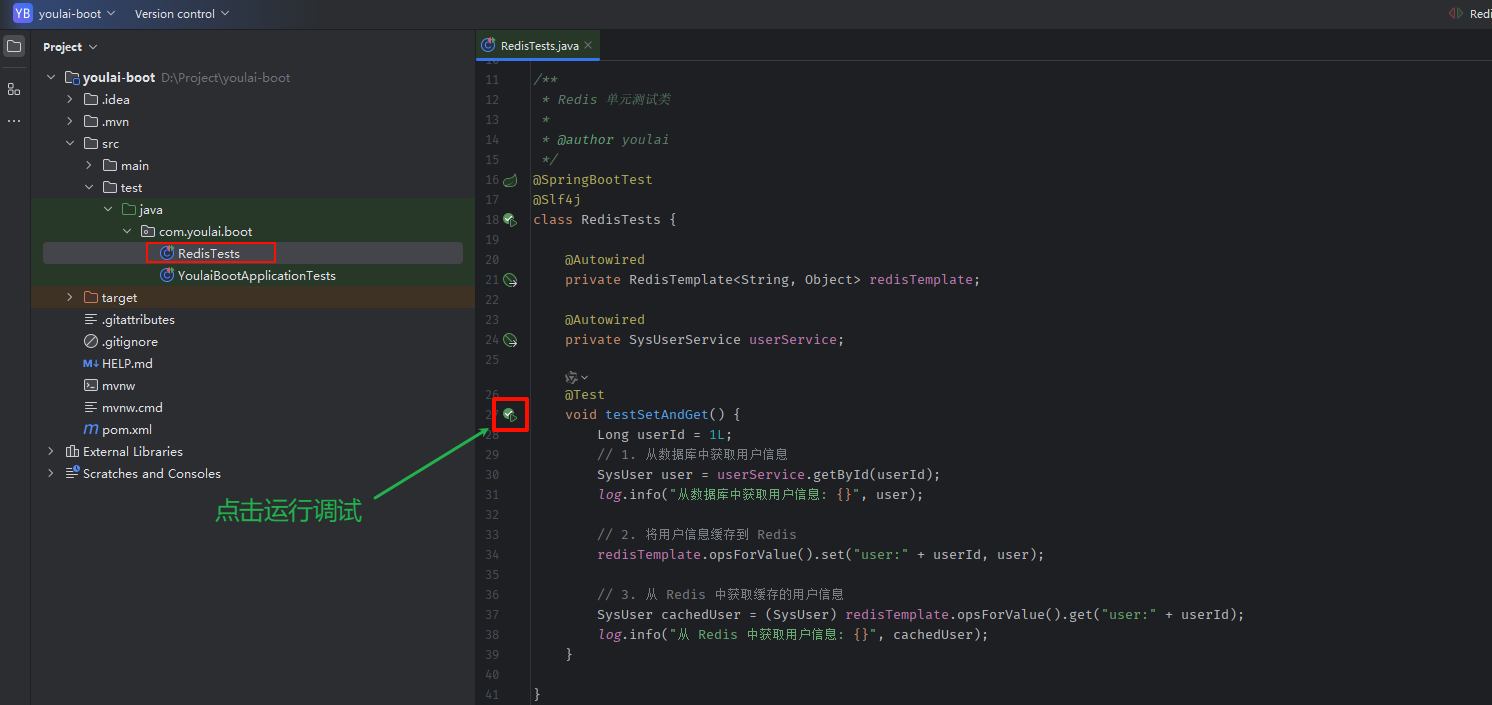Viewport: 1492px width, 705px height.
Task: Select .gitattributes in the project tree
Action: 138,320
